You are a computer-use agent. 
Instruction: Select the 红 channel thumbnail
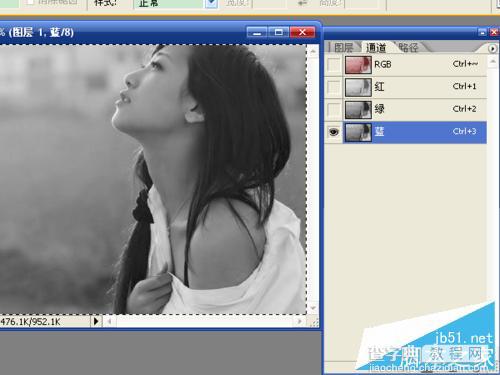tap(358, 87)
